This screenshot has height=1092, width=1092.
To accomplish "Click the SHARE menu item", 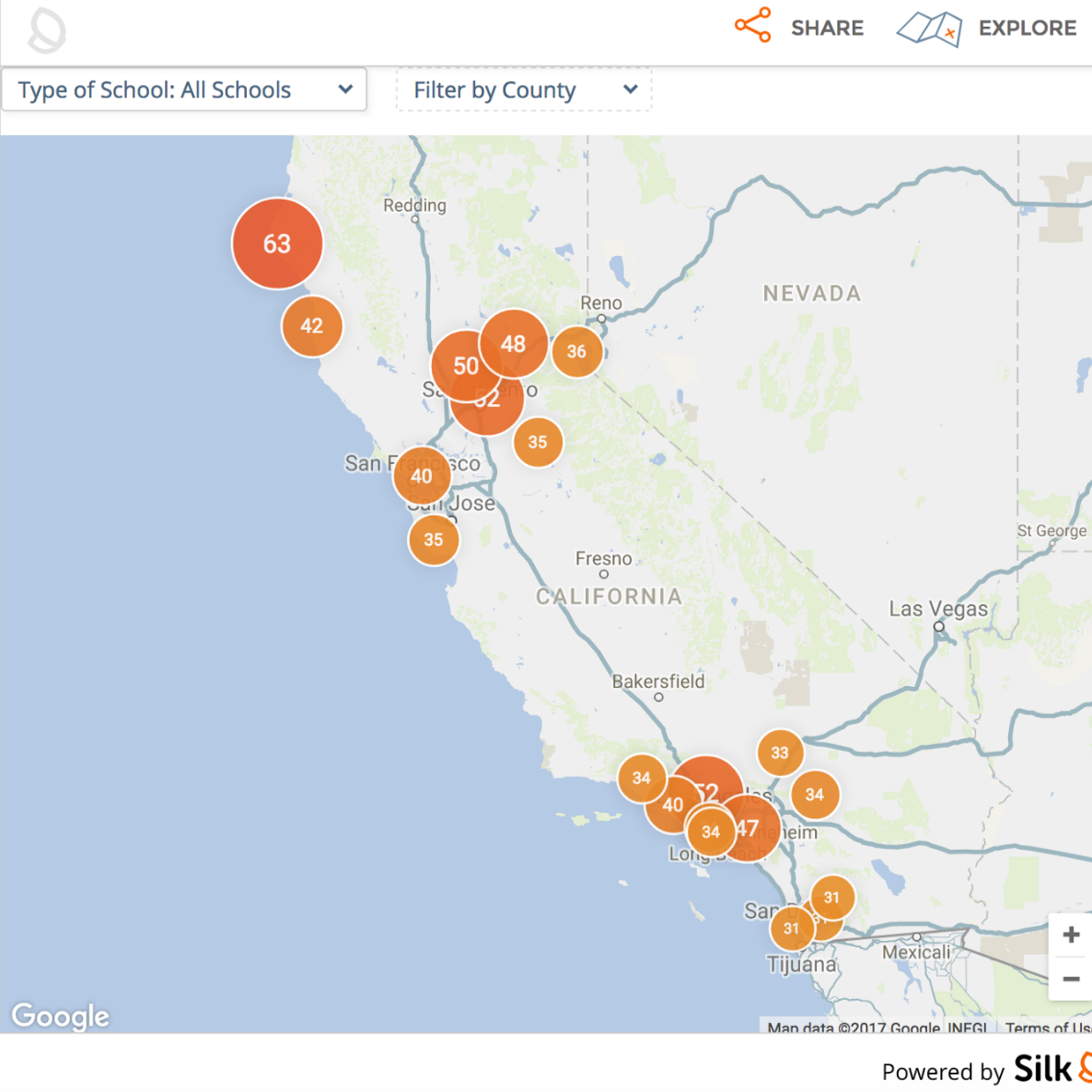I will pos(826,28).
